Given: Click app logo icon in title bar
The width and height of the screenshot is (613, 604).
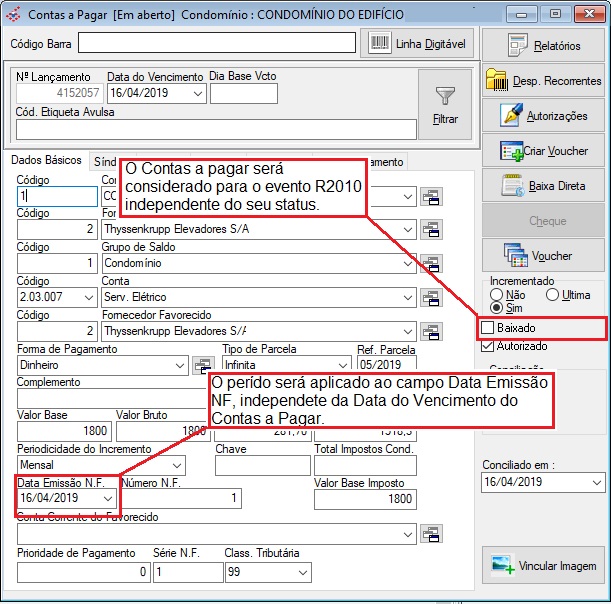Looking at the screenshot, I should tap(13, 14).
